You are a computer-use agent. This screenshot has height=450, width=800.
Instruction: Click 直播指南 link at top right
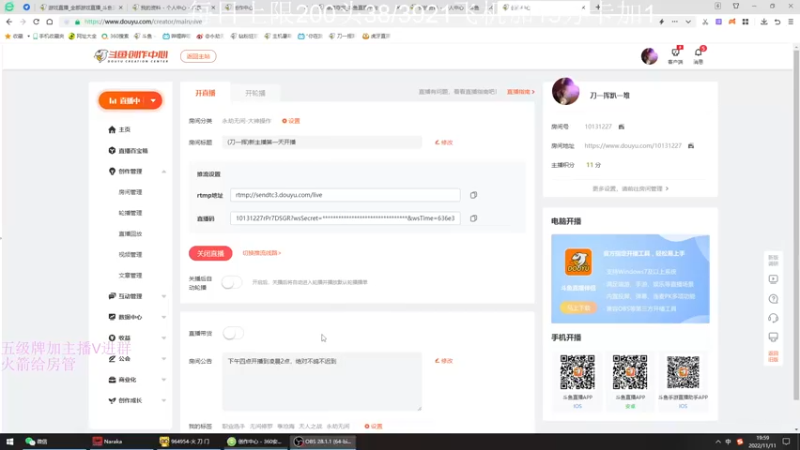pyautogui.click(x=520, y=92)
